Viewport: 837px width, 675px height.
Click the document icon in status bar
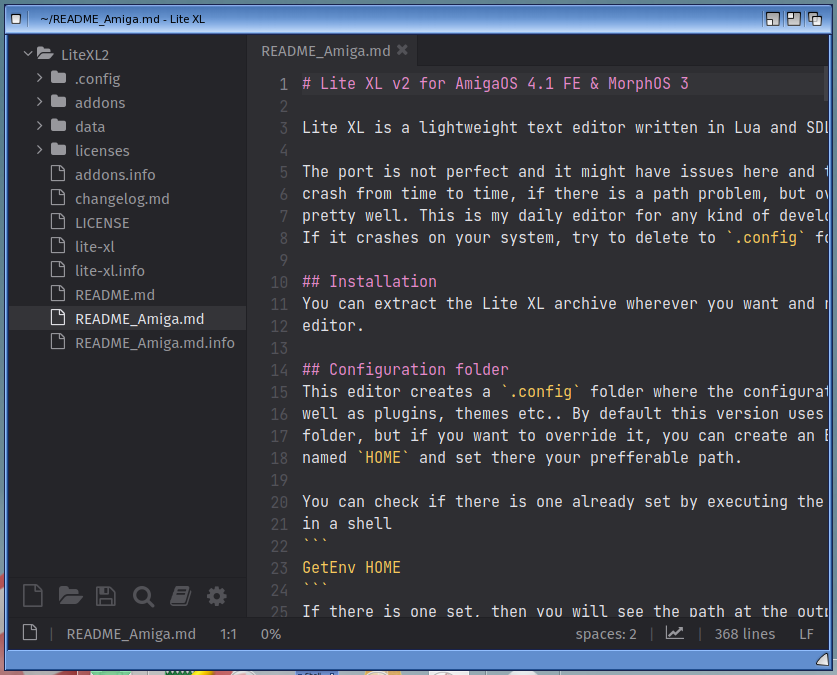point(30,633)
